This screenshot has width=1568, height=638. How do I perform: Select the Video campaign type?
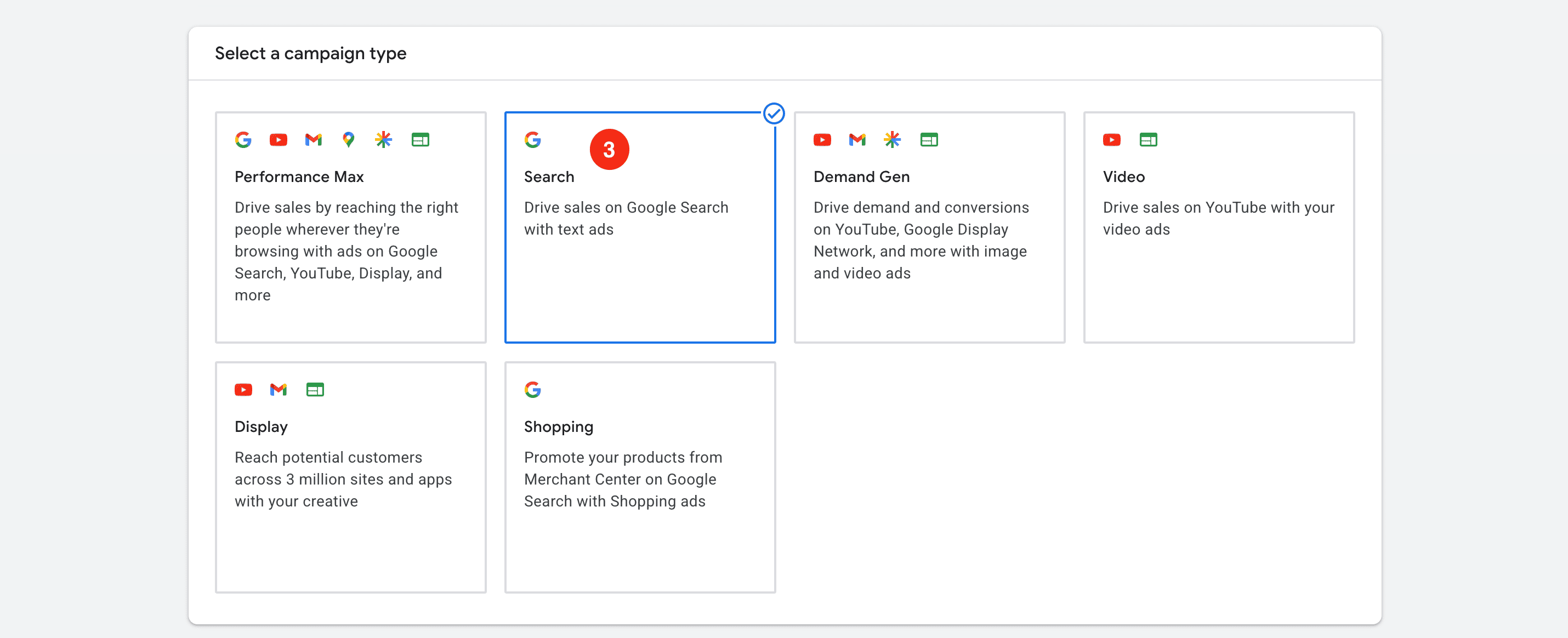coord(1219,227)
